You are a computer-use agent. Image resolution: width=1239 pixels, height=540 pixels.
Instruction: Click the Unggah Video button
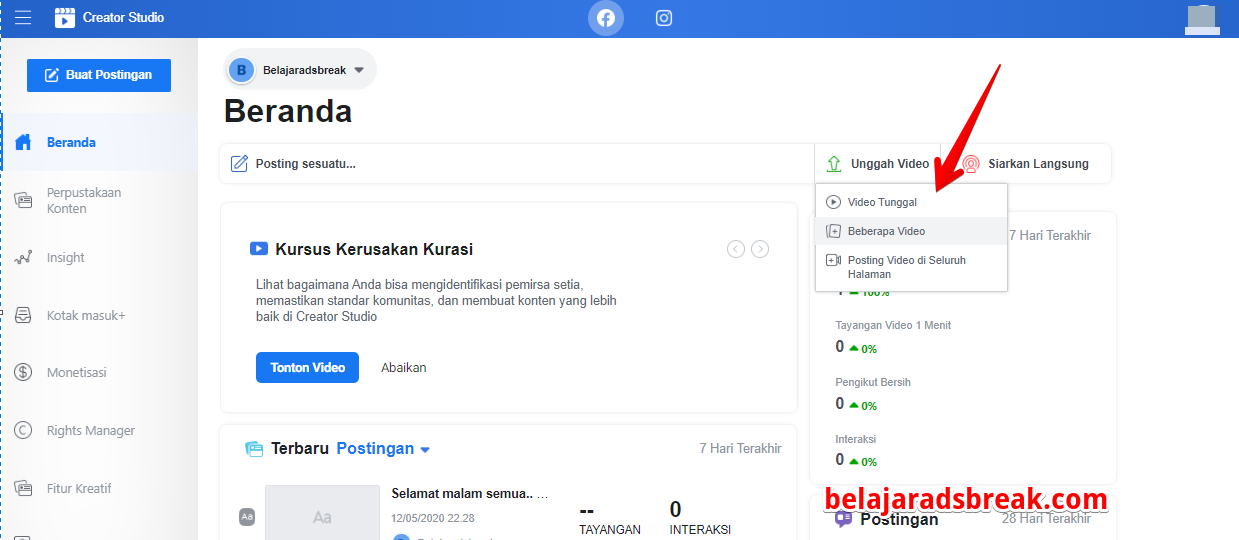point(877,163)
